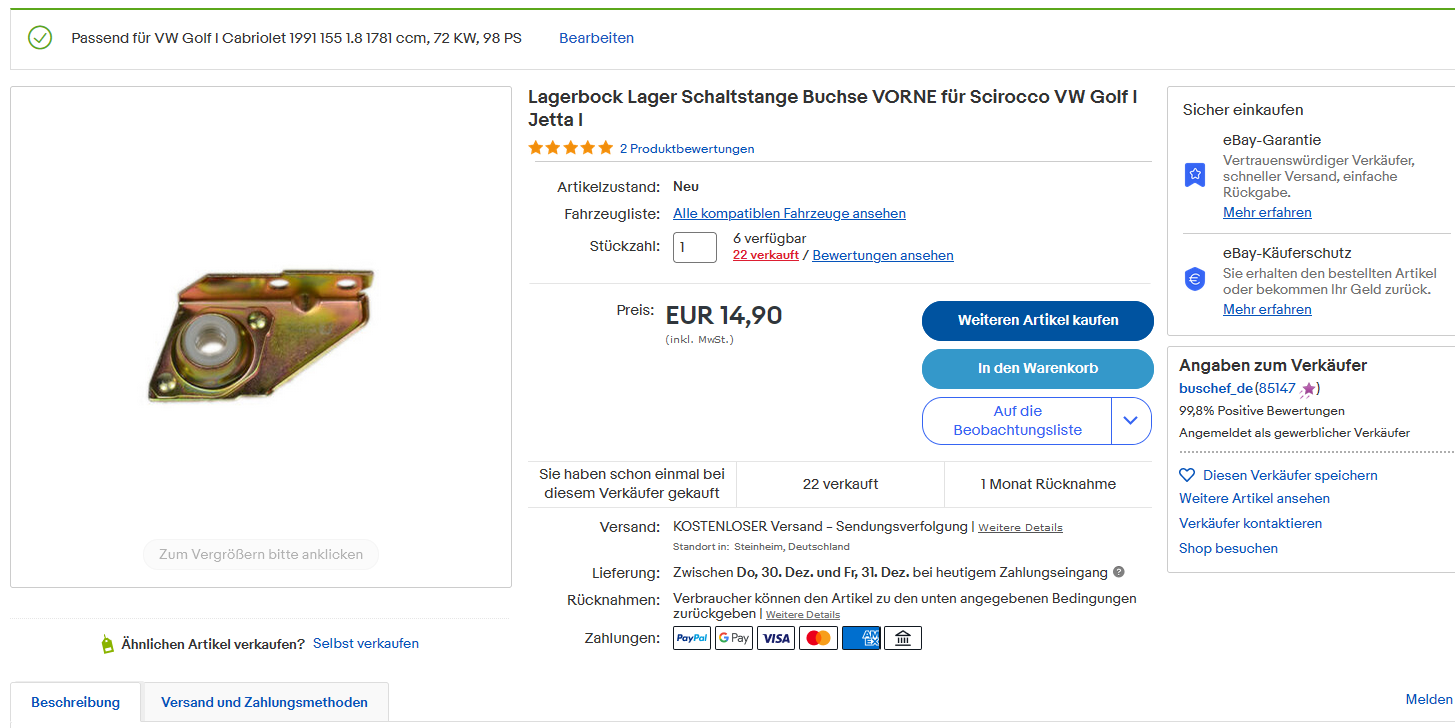Click the bank transfer icon
The height and width of the screenshot is (728, 1455).
[903, 638]
